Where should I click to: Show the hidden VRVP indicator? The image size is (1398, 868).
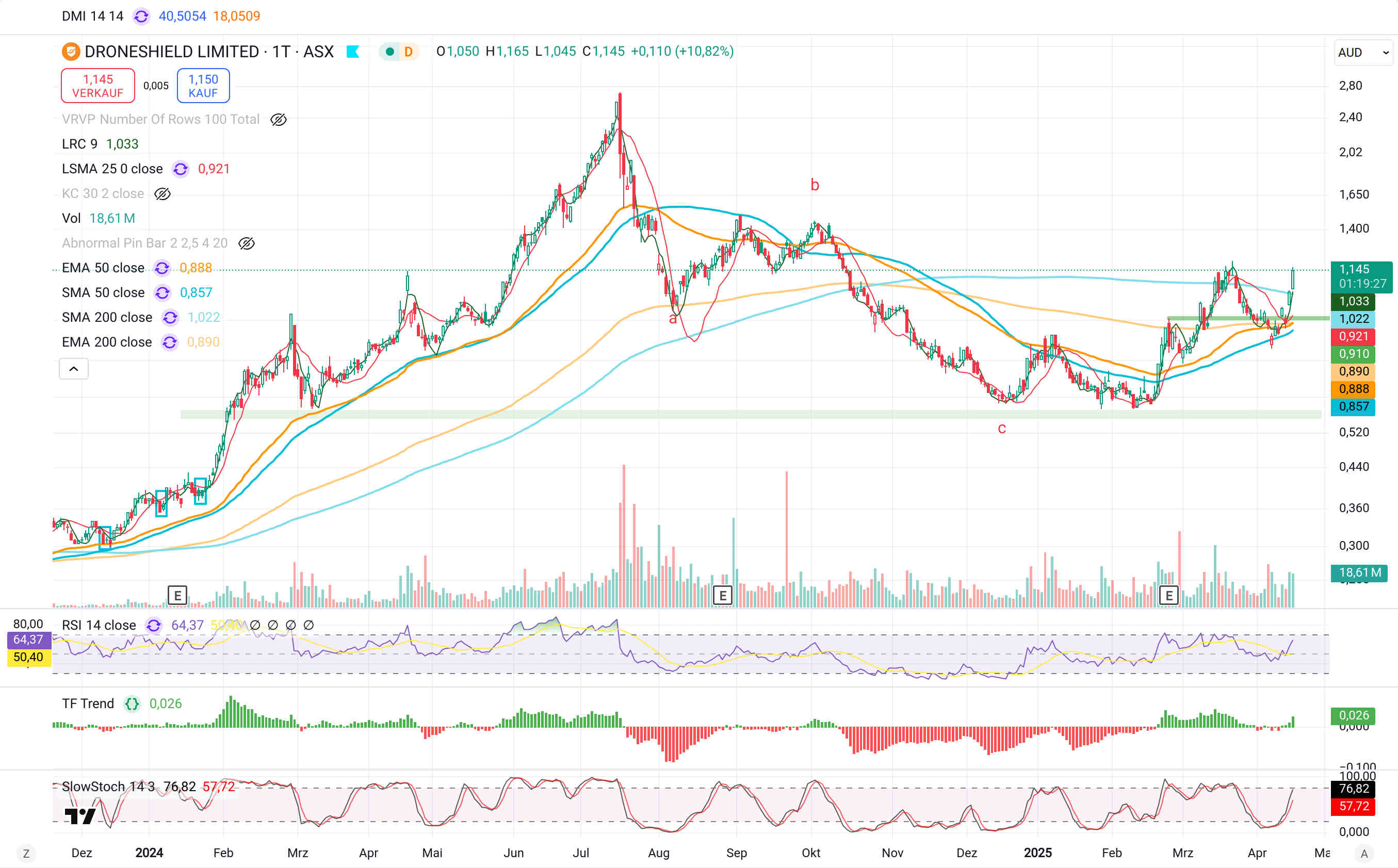click(x=279, y=120)
